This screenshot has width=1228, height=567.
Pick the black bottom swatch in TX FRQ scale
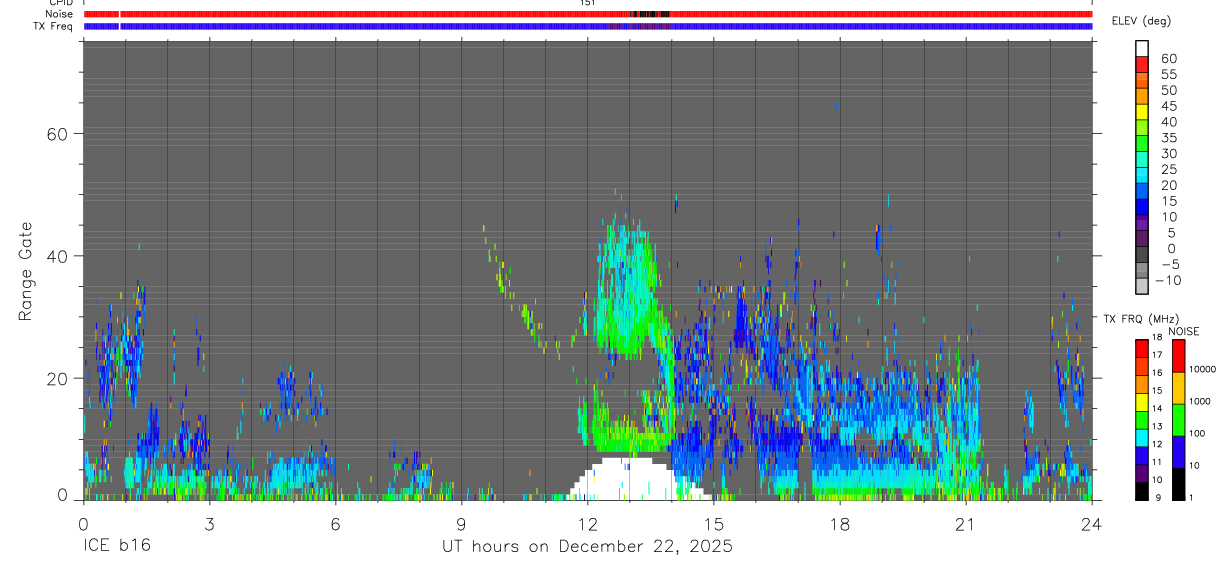1142,491
